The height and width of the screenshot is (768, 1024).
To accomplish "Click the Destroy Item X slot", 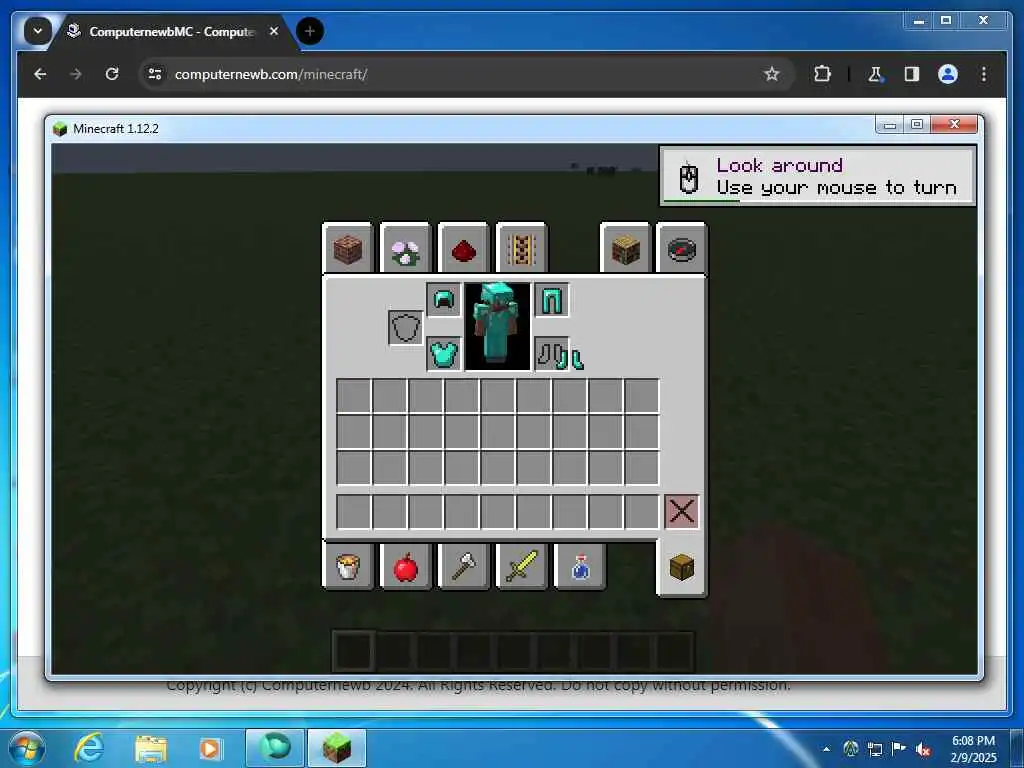I will (681, 511).
